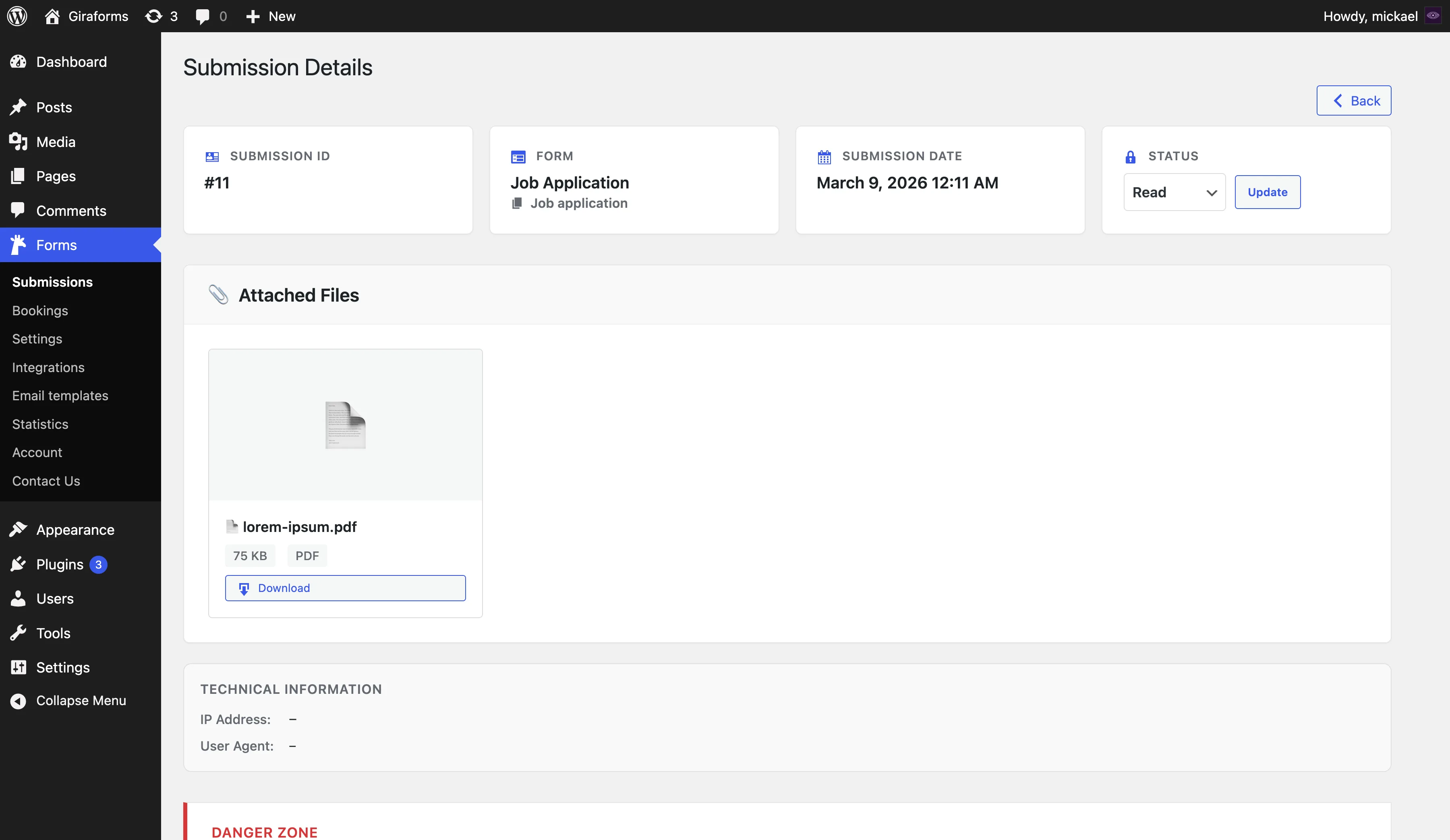Select the Media sidebar icon

(19, 141)
